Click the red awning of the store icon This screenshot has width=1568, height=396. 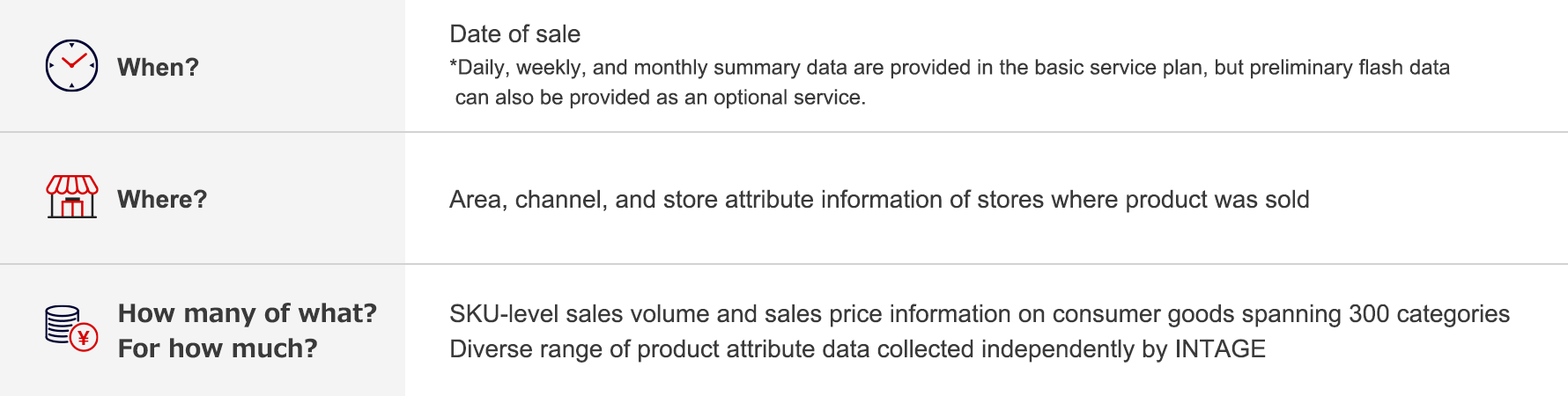coord(71,186)
